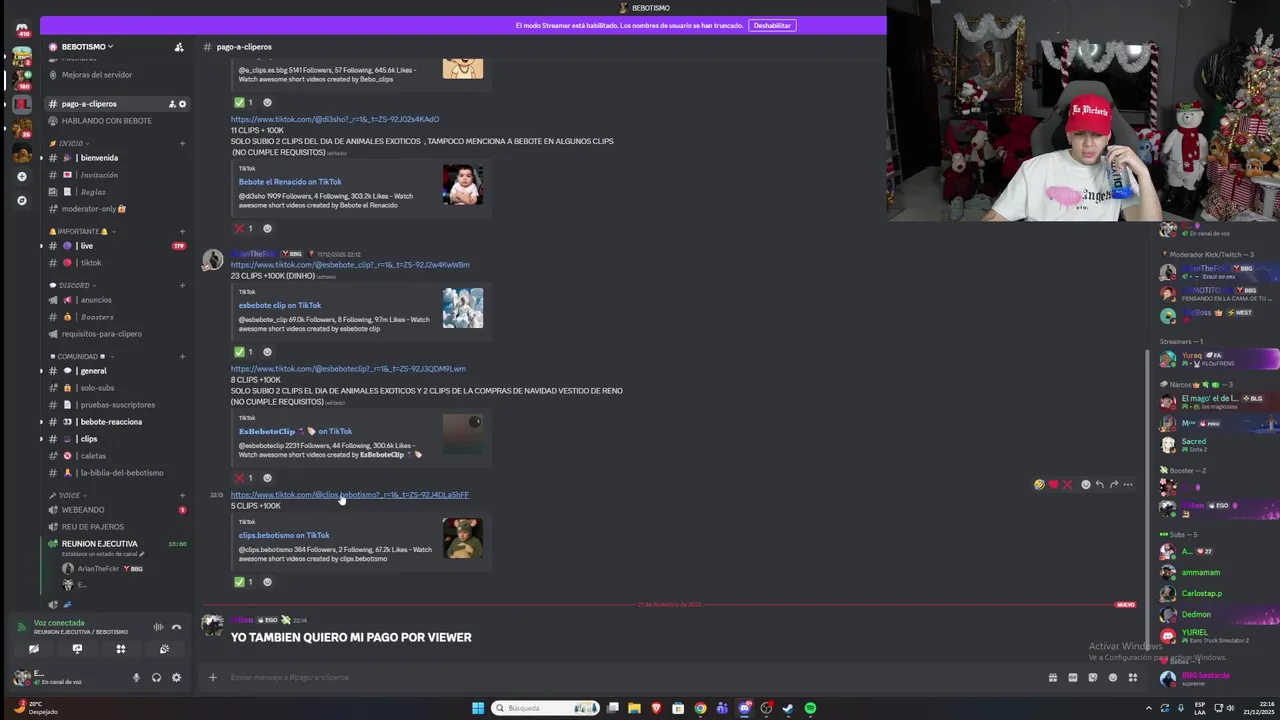Reply arrow on hovered message toolbar
This screenshot has height=720, width=1280.
(x=1099, y=485)
